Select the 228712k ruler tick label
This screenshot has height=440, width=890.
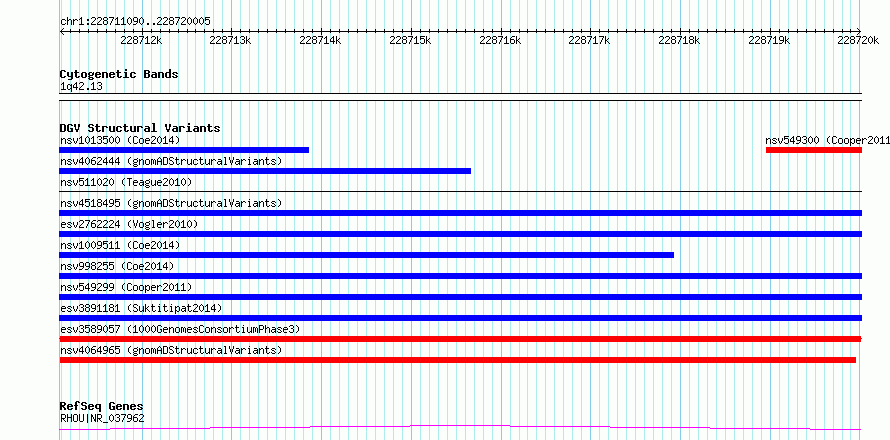tap(141, 40)
